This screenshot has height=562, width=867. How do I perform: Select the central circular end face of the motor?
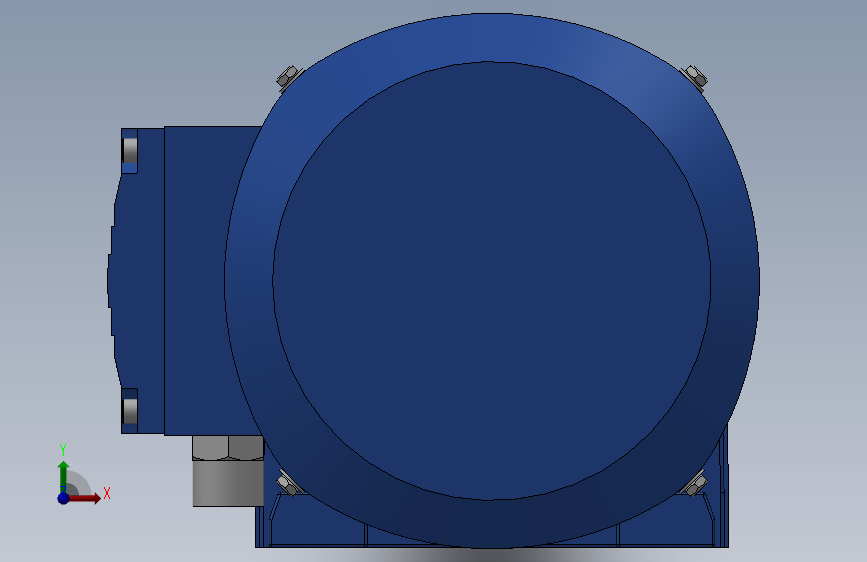point(491,280)
